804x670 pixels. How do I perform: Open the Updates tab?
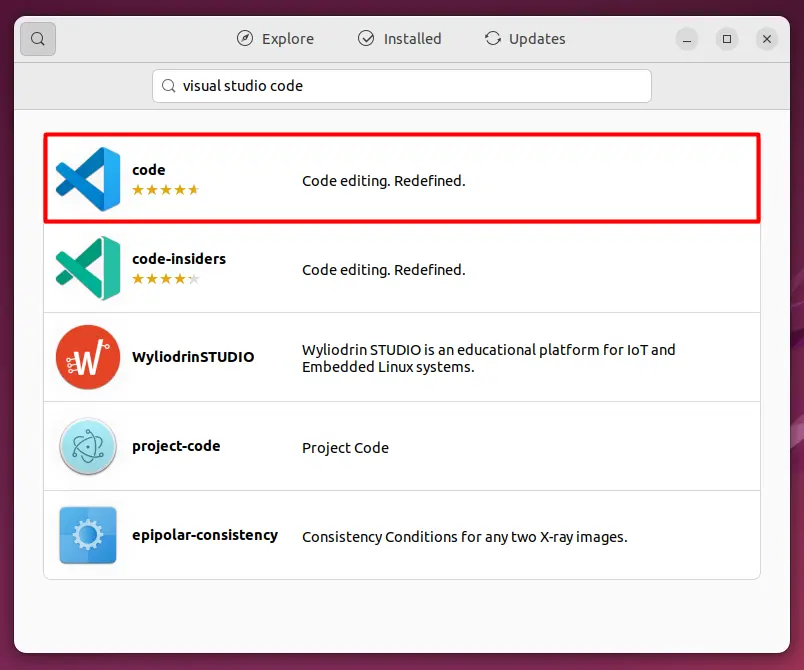(525, 39)
